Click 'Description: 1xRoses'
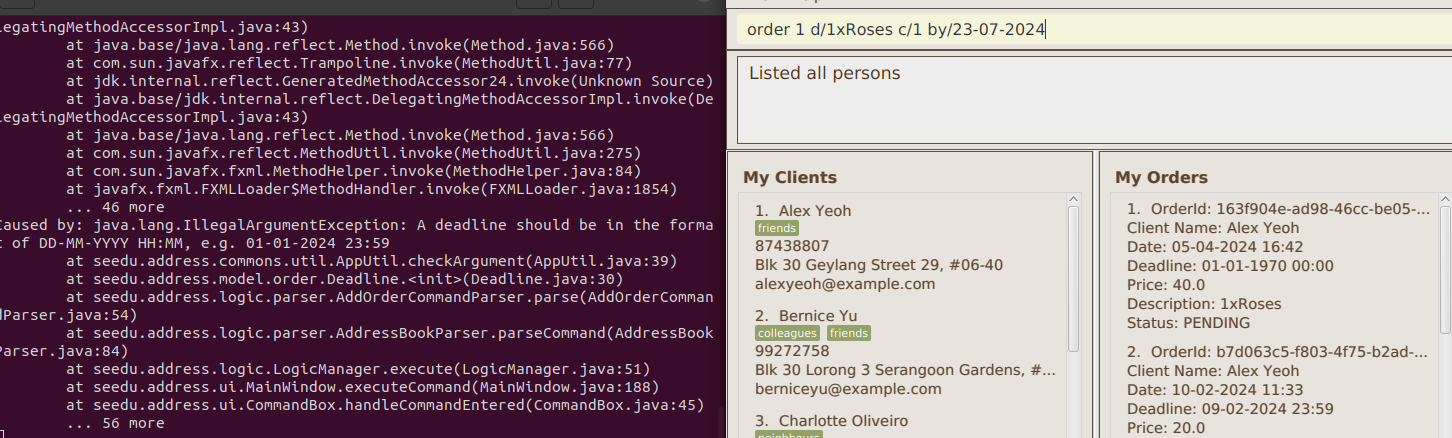Image resolution: width=1452 pixels, height=438 pixels. tap(1204, 304)
